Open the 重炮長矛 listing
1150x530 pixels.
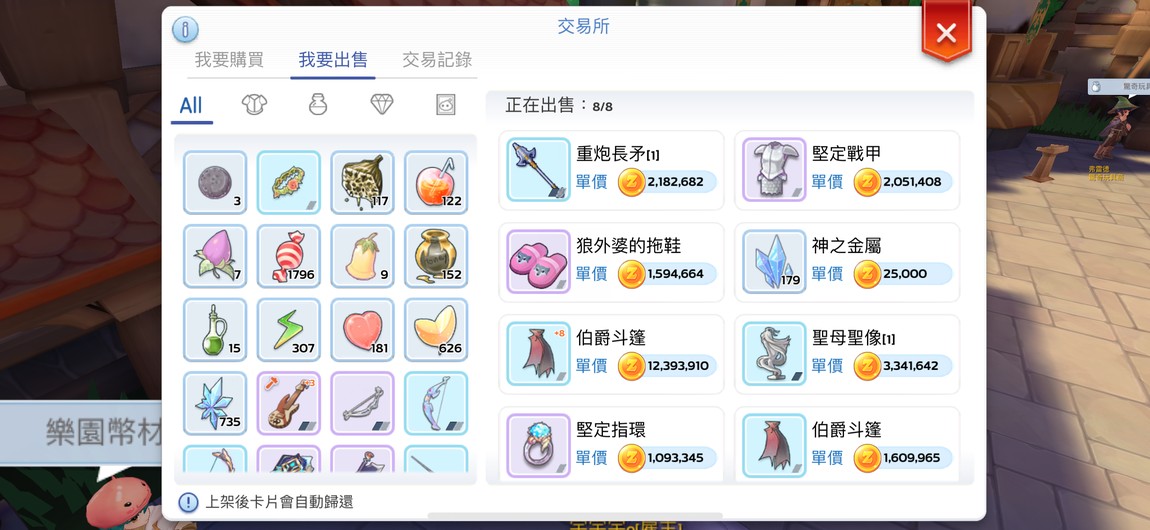612,170
